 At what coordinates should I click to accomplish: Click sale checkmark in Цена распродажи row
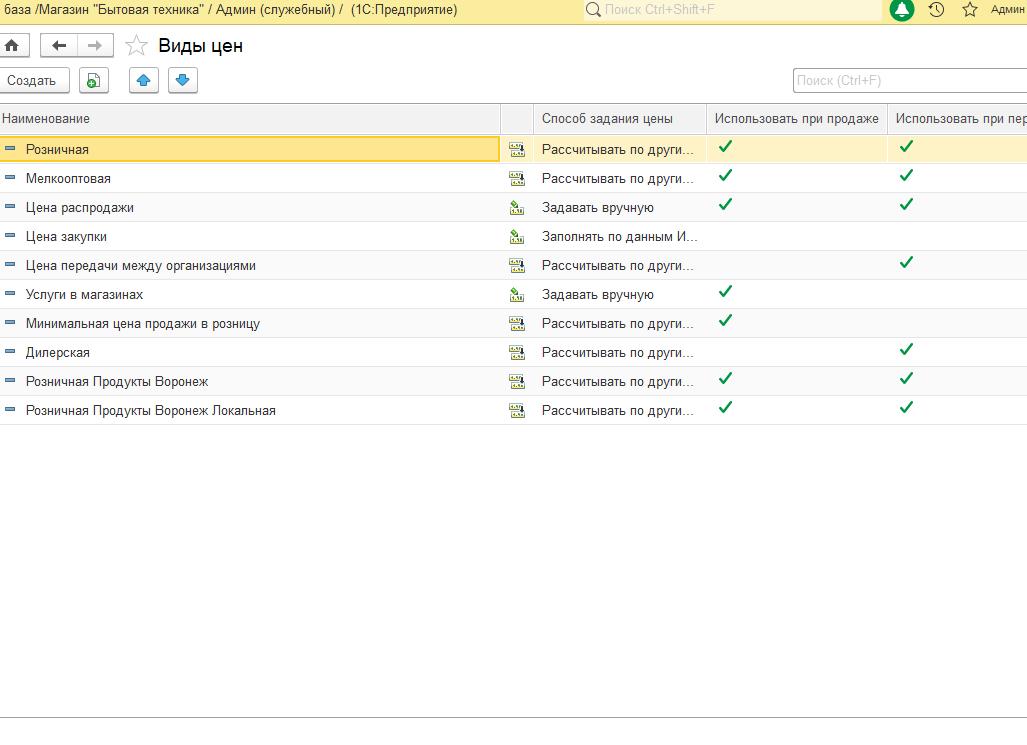[725, 204]
